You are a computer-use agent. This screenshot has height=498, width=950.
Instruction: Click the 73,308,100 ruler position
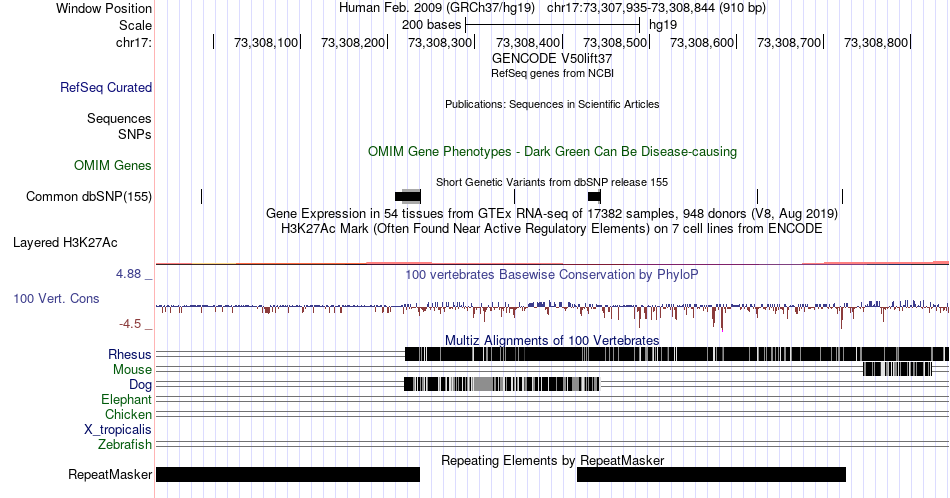point(266,42)
